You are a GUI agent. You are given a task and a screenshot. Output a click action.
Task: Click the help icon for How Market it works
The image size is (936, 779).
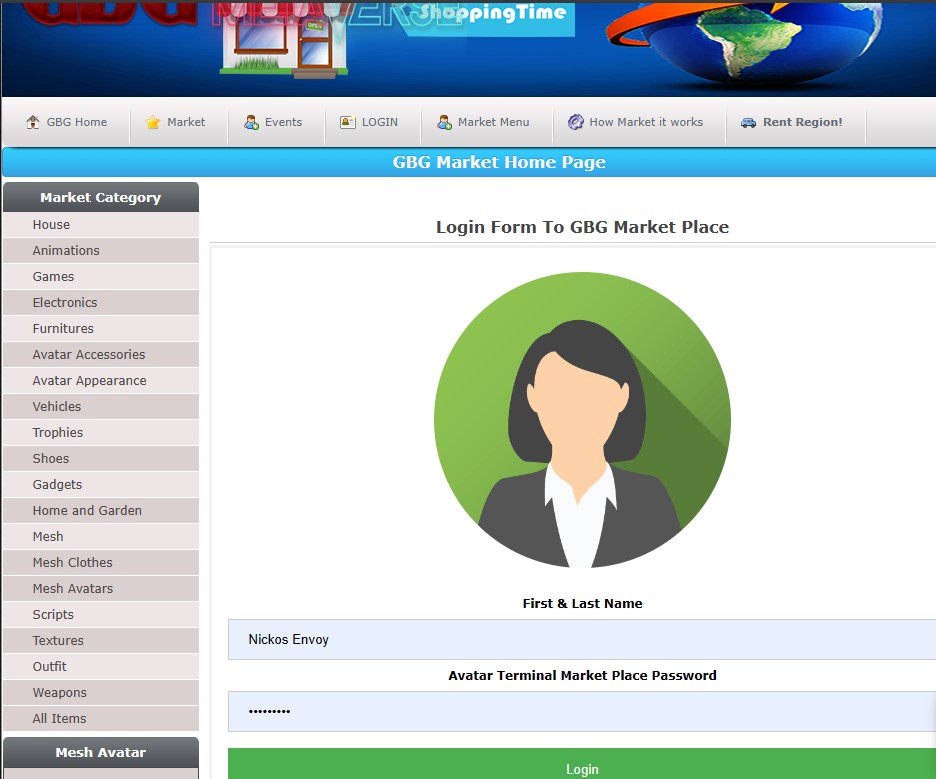tap(575, 122)
